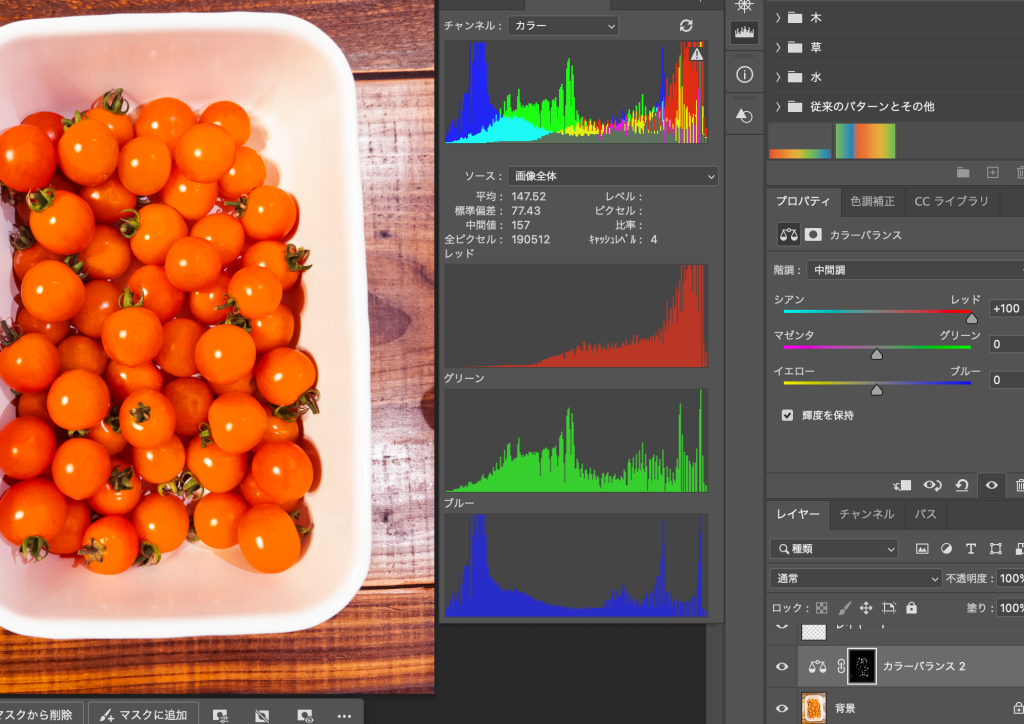Screen dimensions: 1024x724
Task: Click the マゼンタ–グリーン slider handle
Action: 877,353
